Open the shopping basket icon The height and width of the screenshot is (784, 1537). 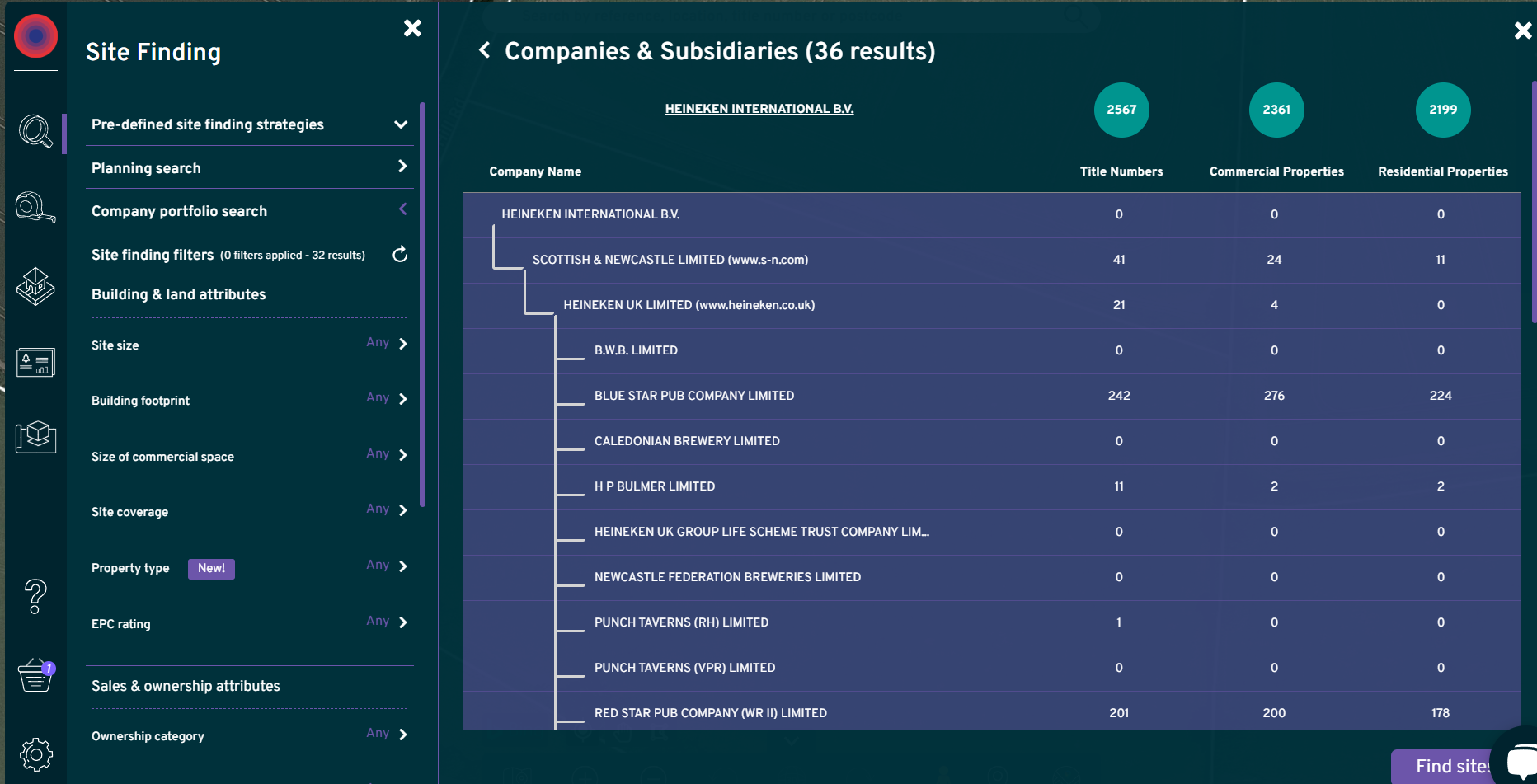pos(35,675)
